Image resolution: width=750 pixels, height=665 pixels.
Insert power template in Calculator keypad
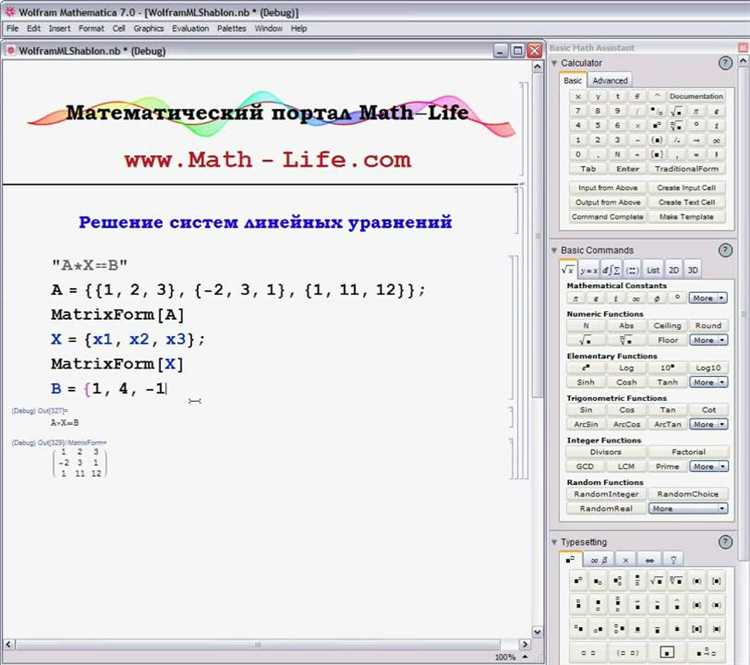[657, 126]
